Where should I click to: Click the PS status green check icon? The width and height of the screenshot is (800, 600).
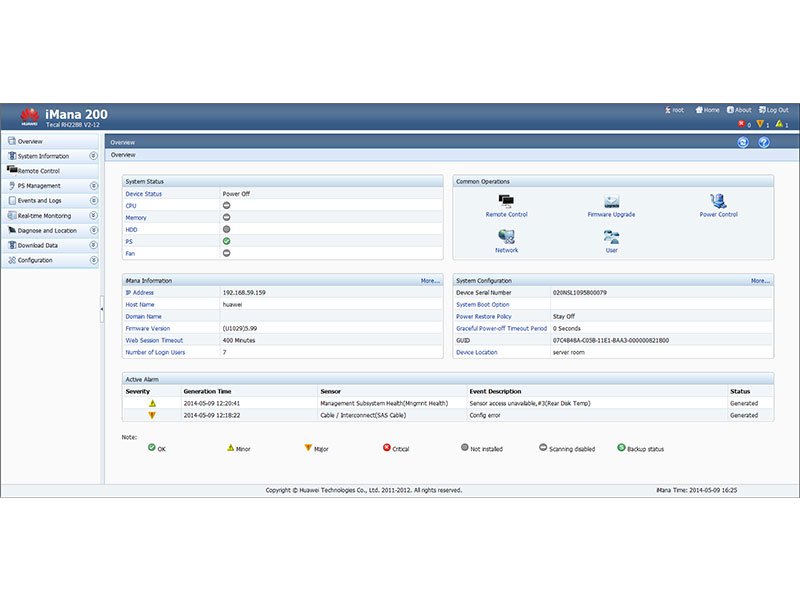(227, 241)
